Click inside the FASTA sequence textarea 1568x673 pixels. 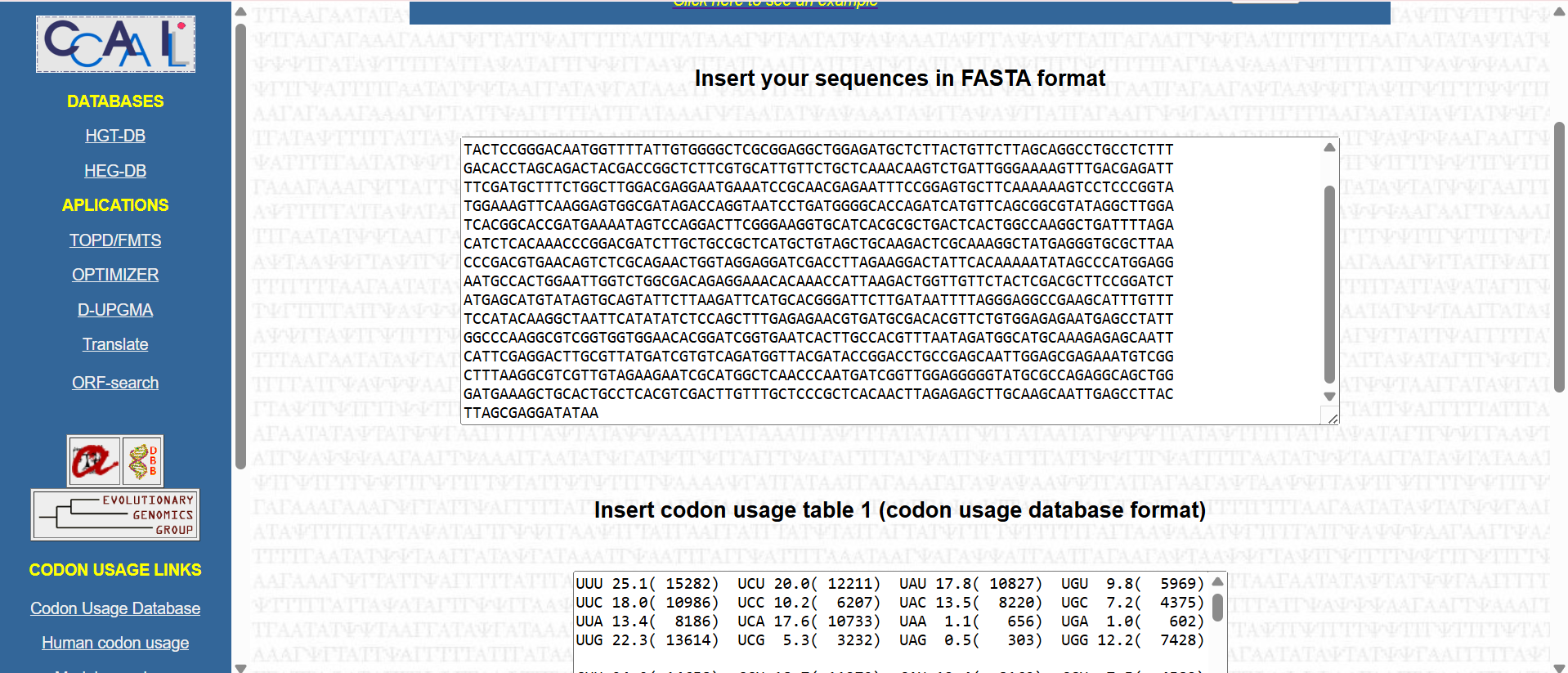tap(891, 281)
